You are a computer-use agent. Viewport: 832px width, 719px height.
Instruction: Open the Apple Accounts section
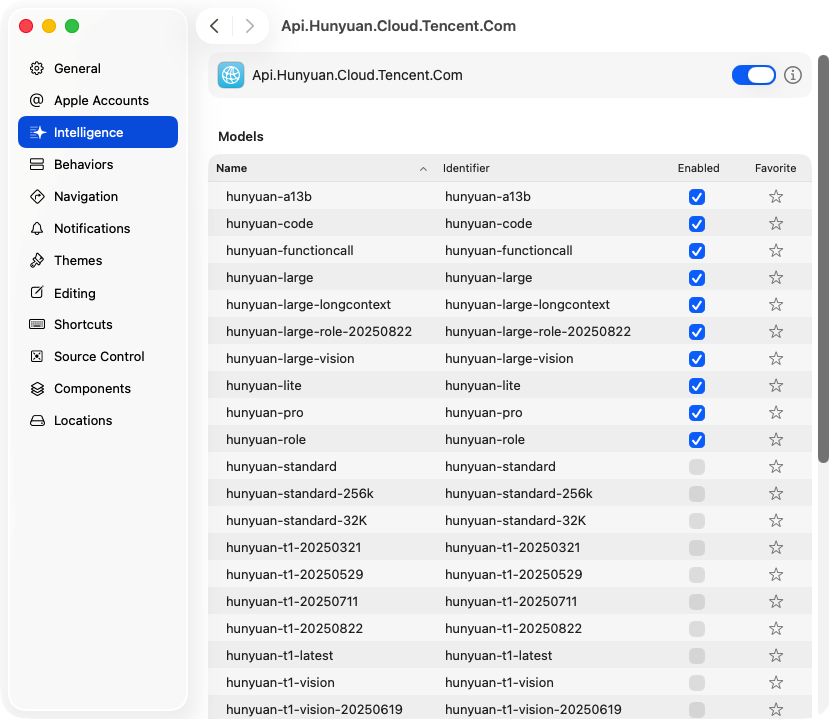[98, 100]
